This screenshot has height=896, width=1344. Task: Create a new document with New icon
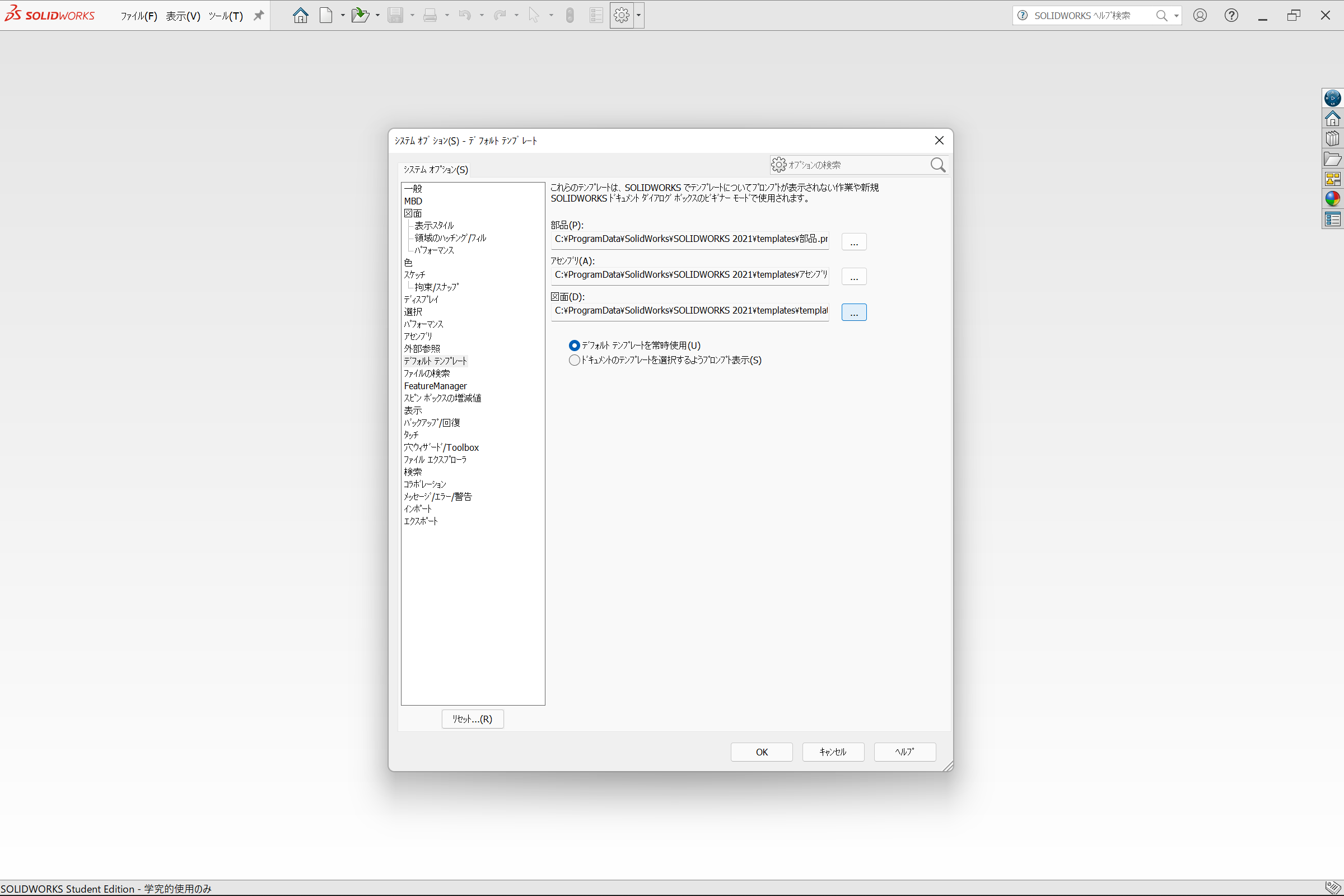click(x=326, y=16)
